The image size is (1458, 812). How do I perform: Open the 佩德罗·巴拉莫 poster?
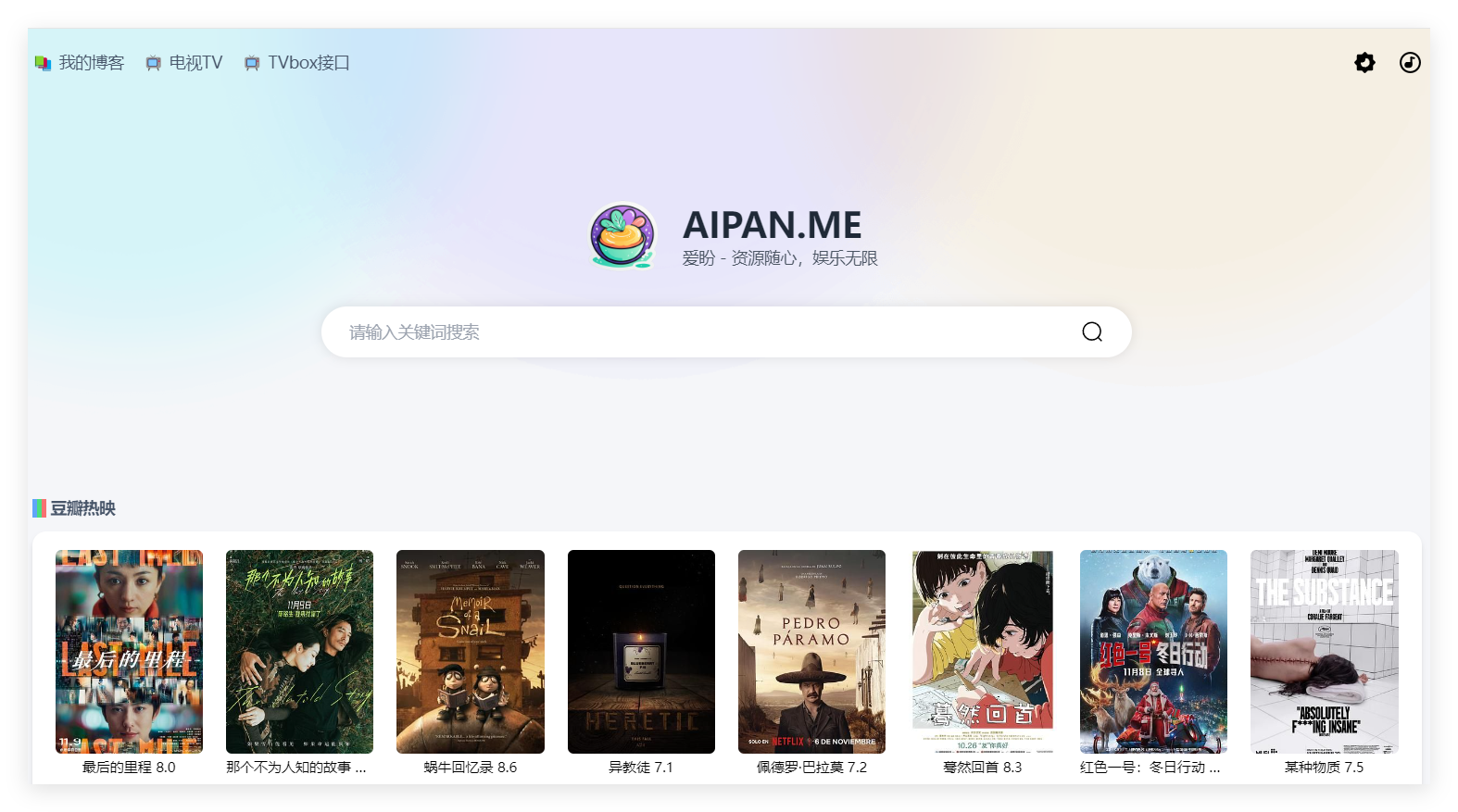pos(811,652)
